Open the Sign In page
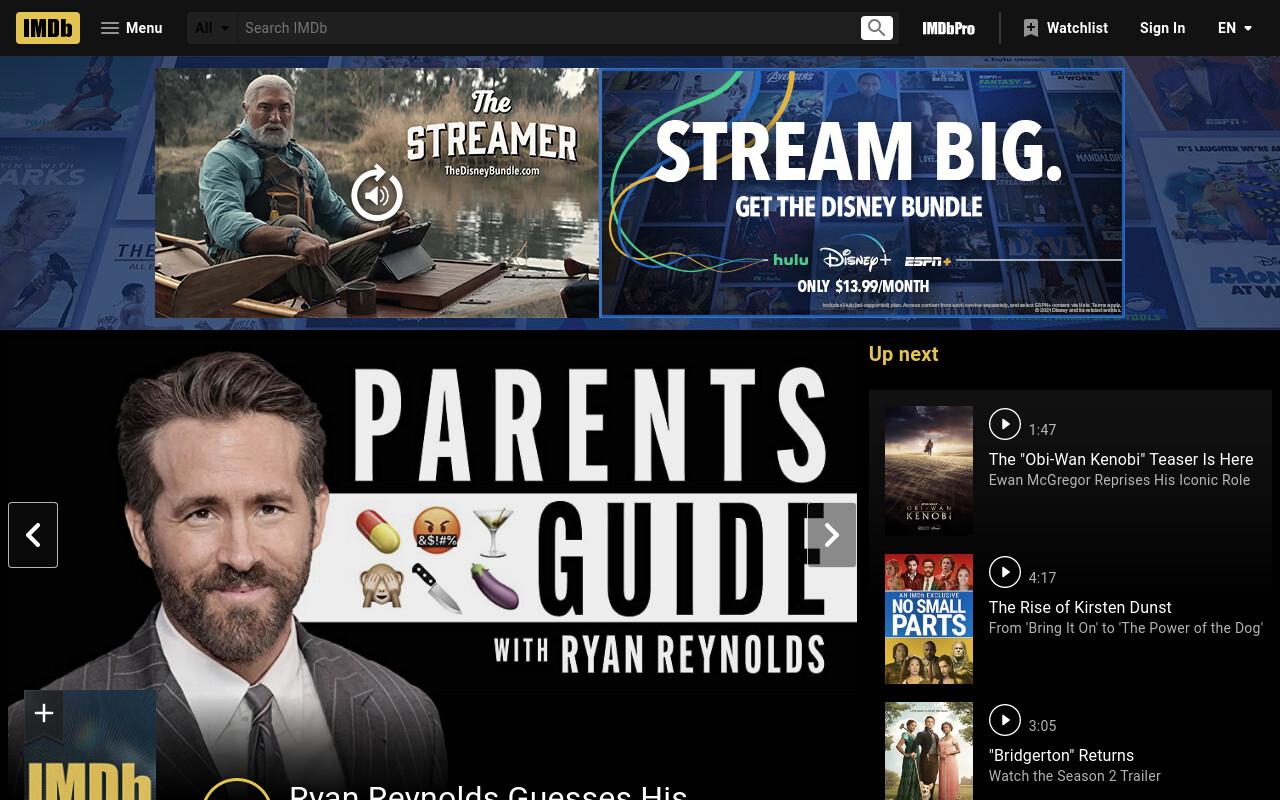This screenshot has width=1280, height=800. pyautogui.click(x=1162, y=28)
